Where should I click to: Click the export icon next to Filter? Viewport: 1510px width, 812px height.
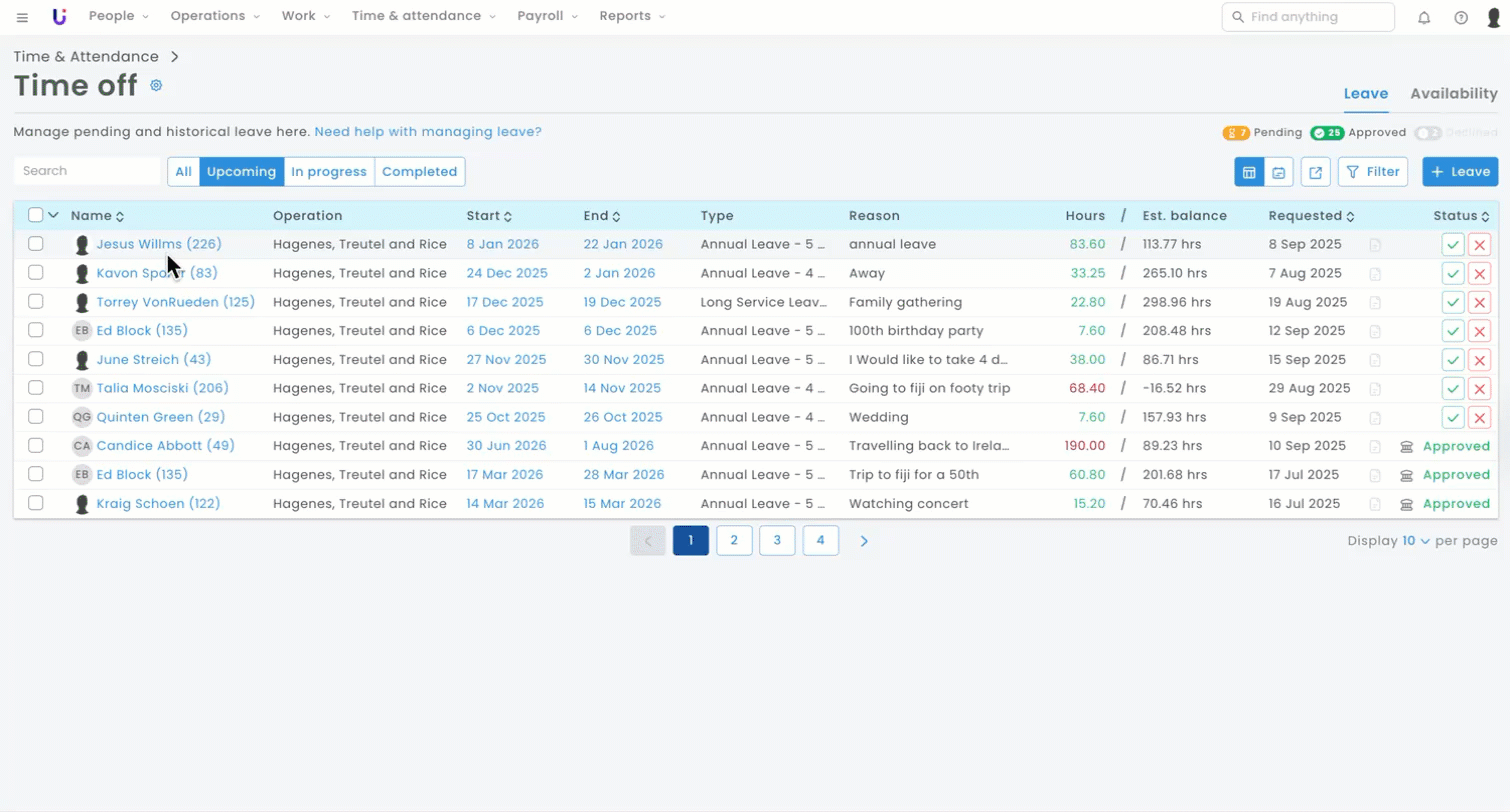click(x=1315, y=172)
